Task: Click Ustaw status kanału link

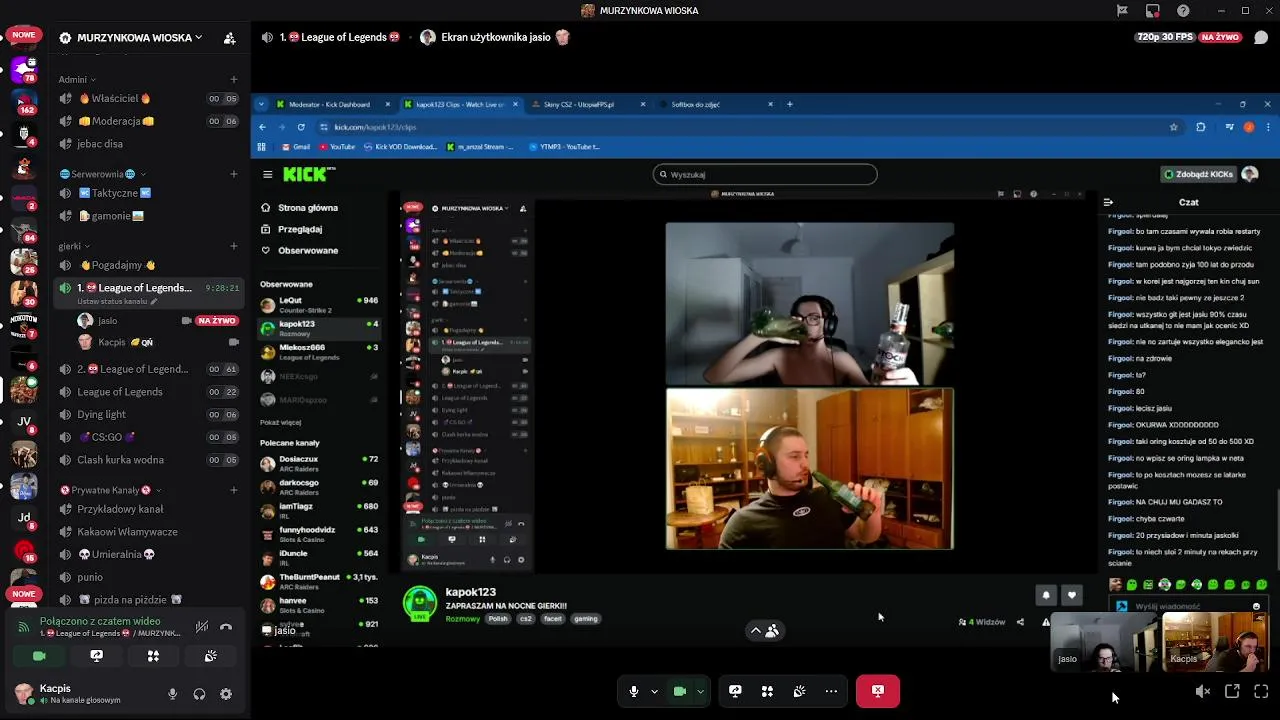Action: click(x=117, y=301)
